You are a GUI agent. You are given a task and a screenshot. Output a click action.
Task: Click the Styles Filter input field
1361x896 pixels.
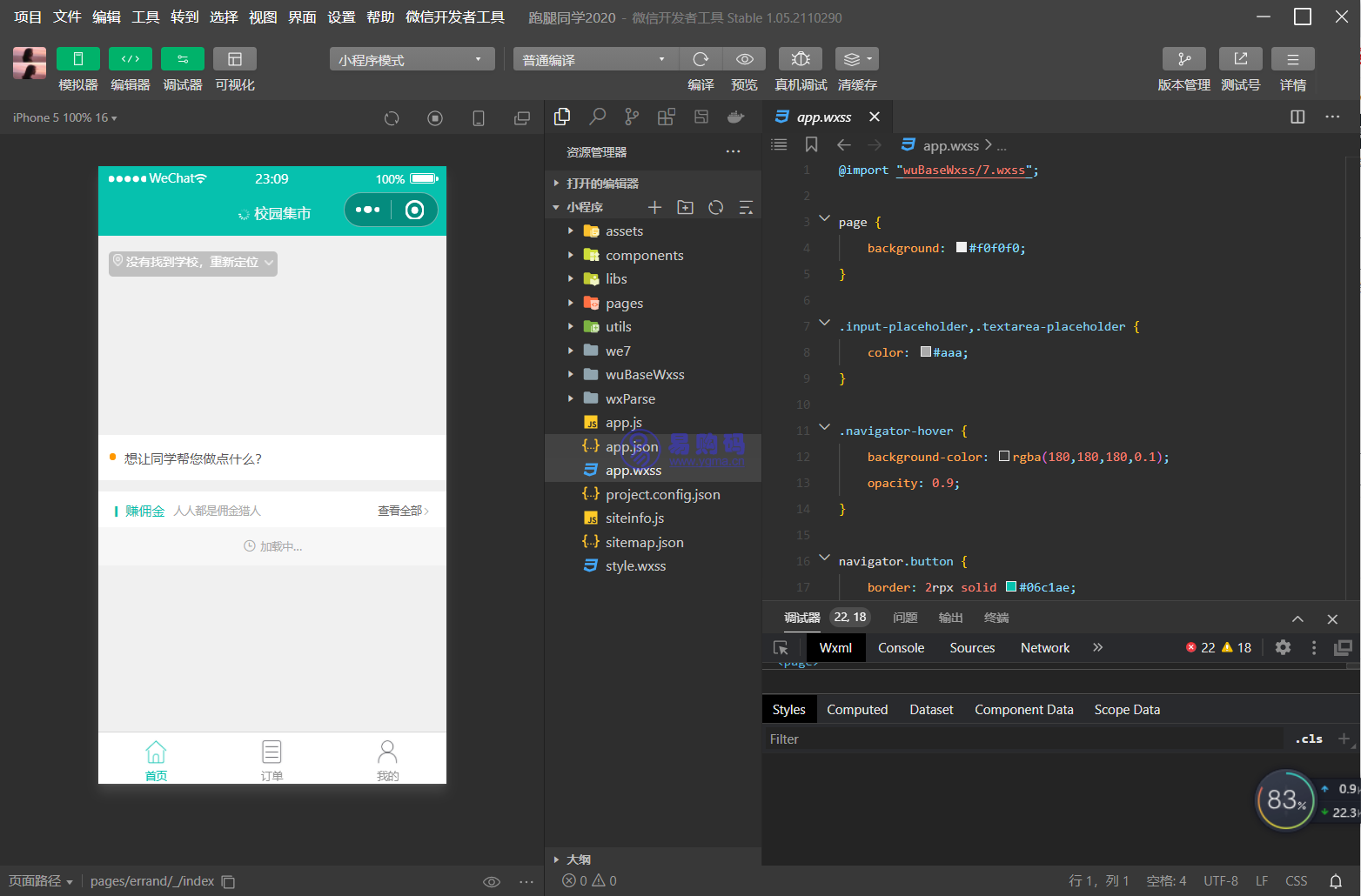1022,739
